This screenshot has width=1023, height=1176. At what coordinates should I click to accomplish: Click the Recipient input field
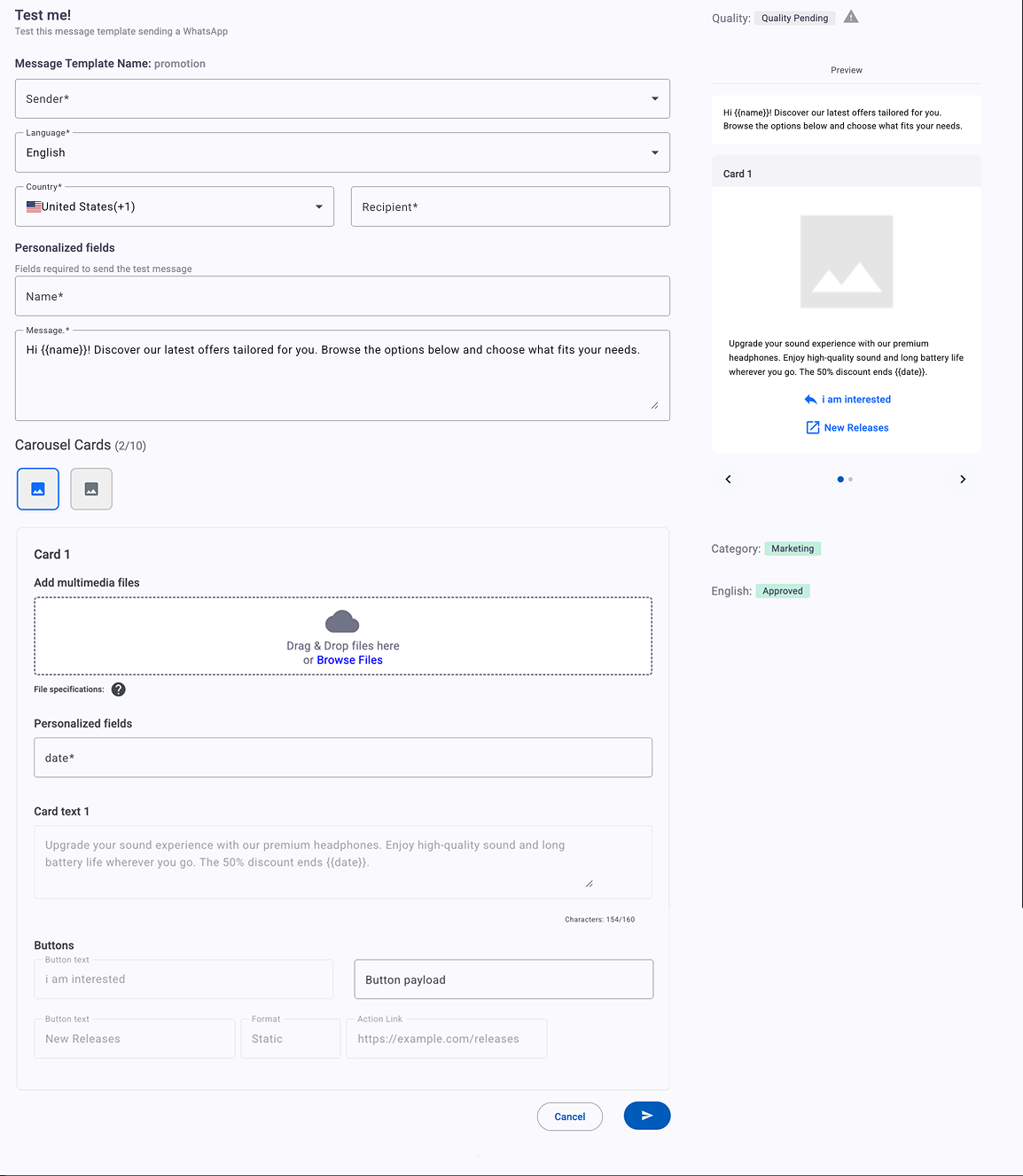(511, 206)
